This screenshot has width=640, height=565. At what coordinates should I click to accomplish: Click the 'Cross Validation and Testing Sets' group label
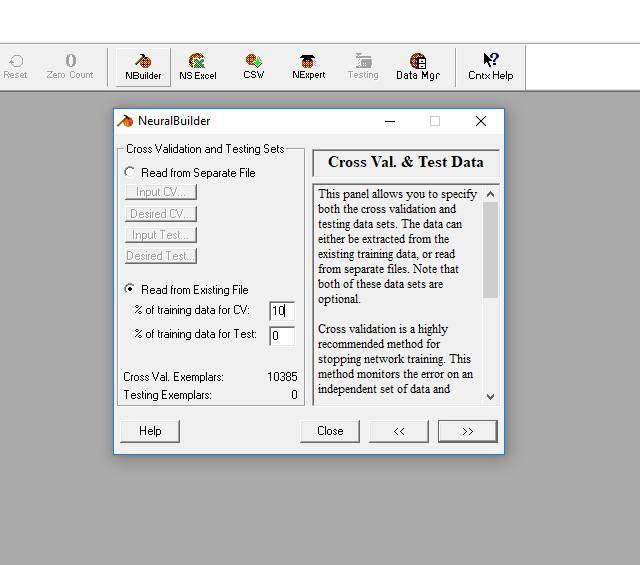(x=205, y=149)
